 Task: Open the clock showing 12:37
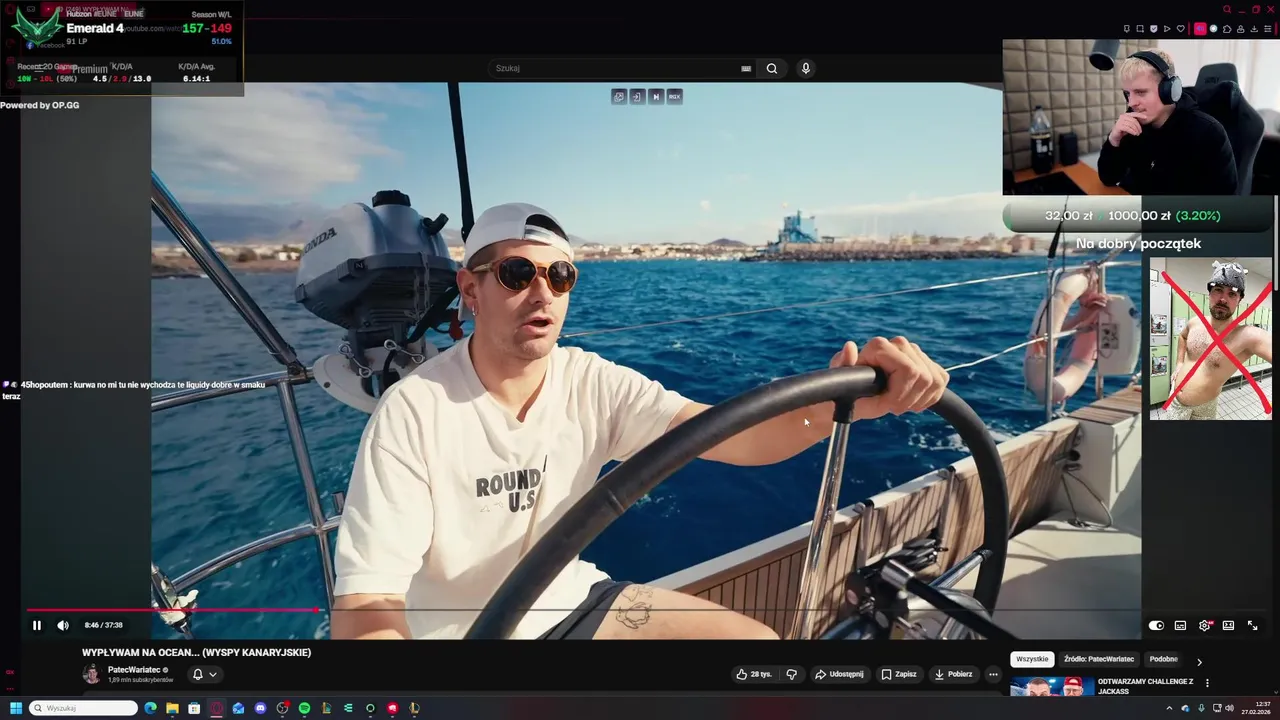pyautogui.click(x=1257, y=708)
